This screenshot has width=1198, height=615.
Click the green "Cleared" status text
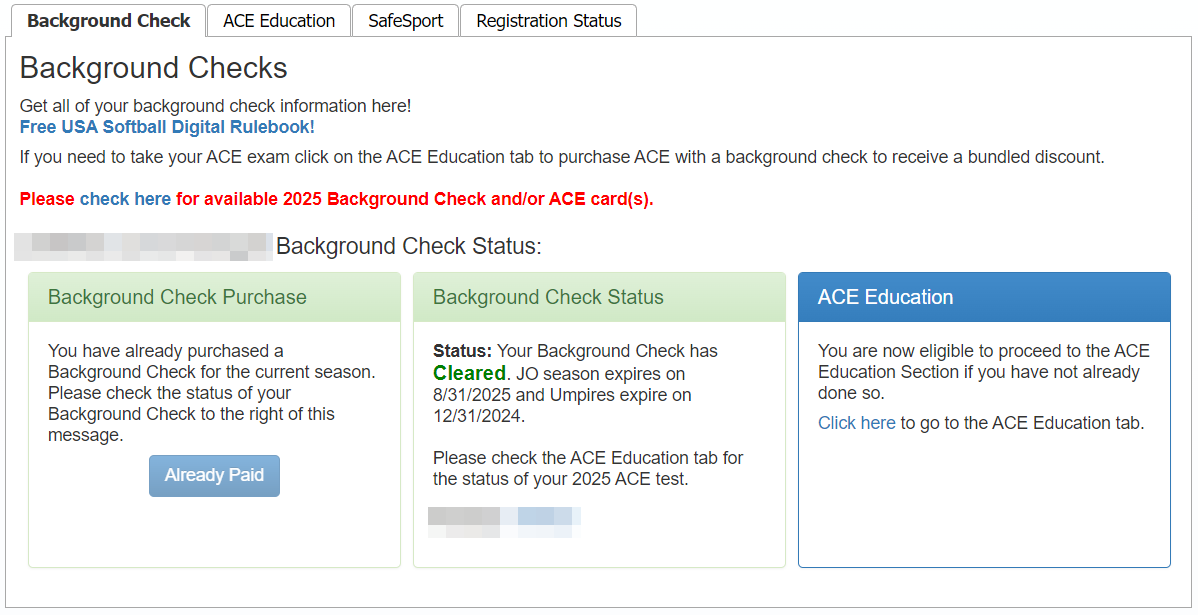coord(469,373)
